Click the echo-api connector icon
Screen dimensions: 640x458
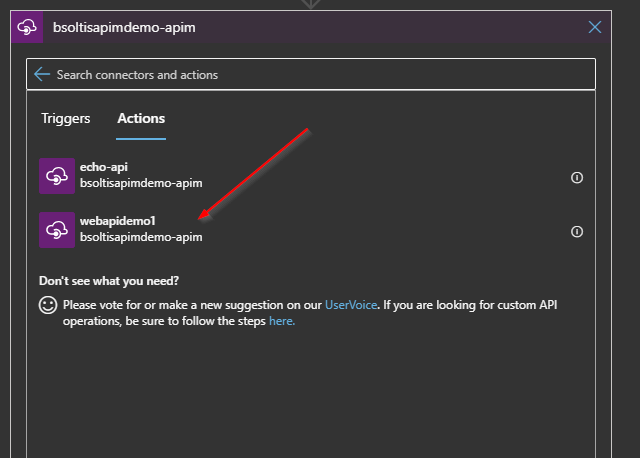[x=56, y=177]
